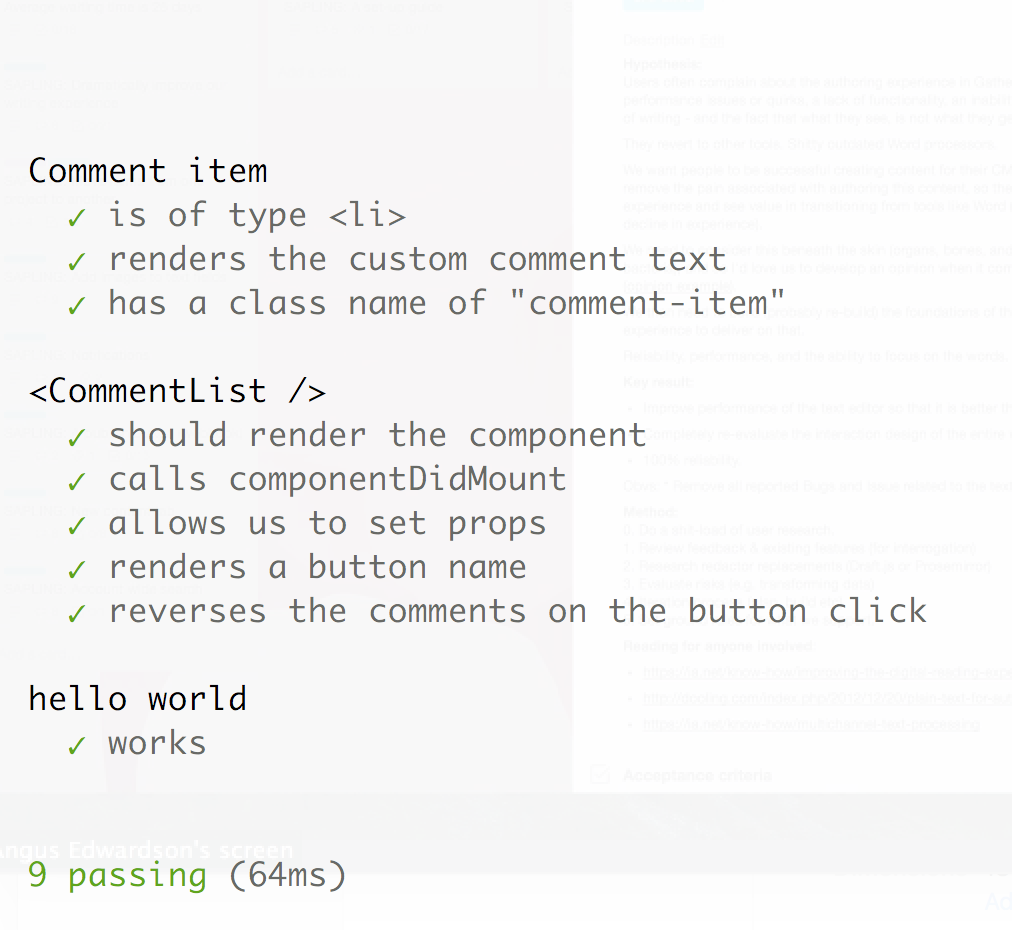Open the multichannel-text-processing link
Image resolution: width=1012 pixels, height=930 pixels.
click(811, 724)
